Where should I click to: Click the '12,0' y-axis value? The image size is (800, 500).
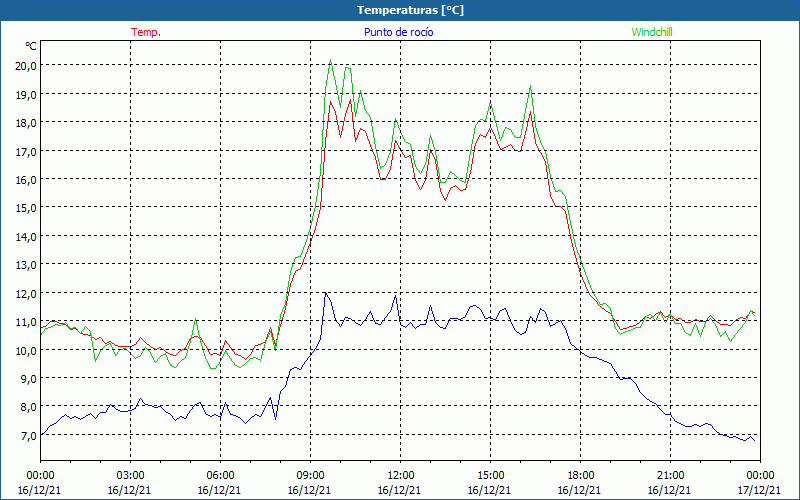26,293
